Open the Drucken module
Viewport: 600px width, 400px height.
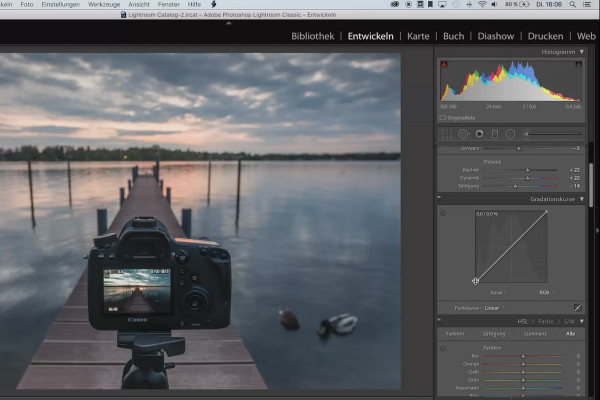point(545,36)
